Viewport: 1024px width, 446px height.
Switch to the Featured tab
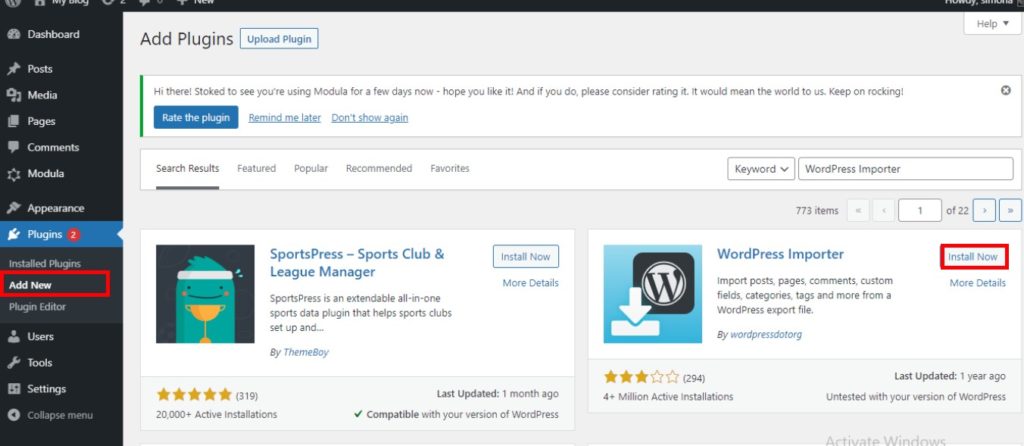(256, 168)
